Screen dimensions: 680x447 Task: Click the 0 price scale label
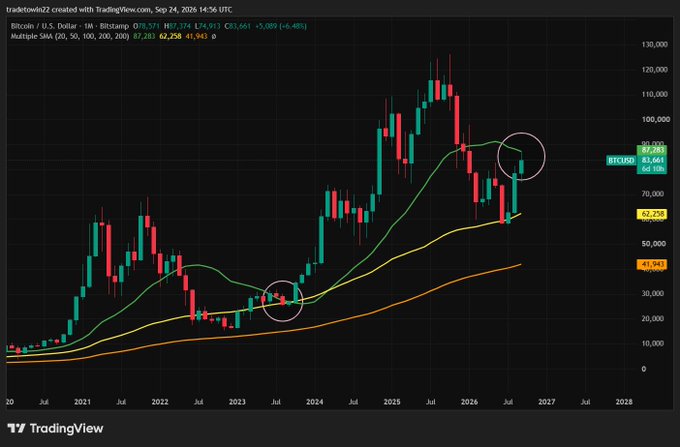point(644,369)
